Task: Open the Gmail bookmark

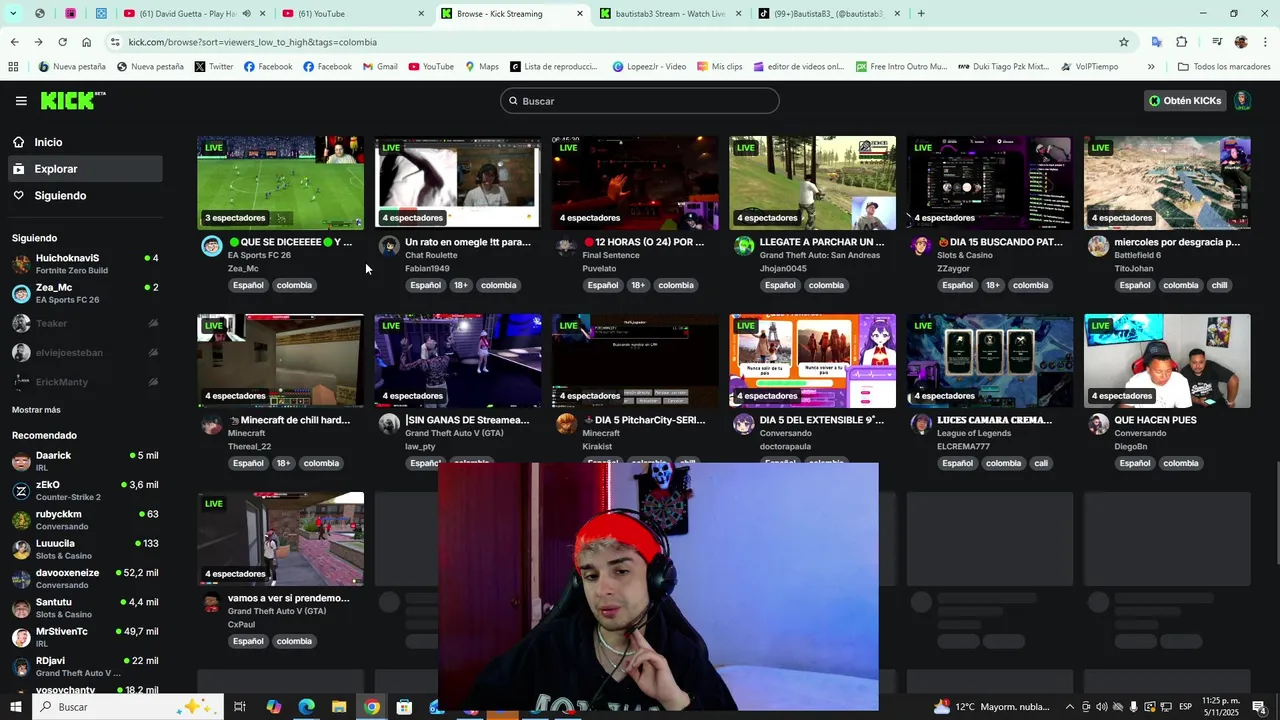Action: (x=380, y=67)
